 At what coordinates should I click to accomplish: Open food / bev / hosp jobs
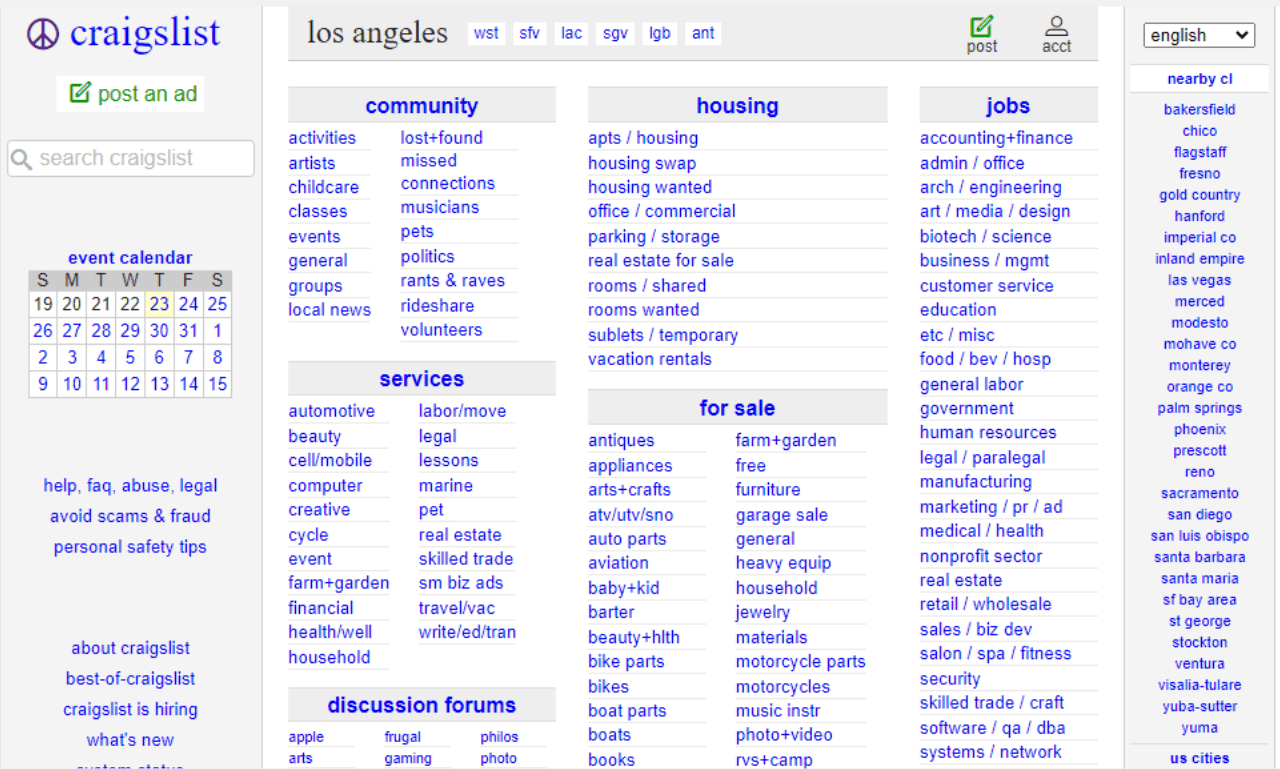pos(985,359)
